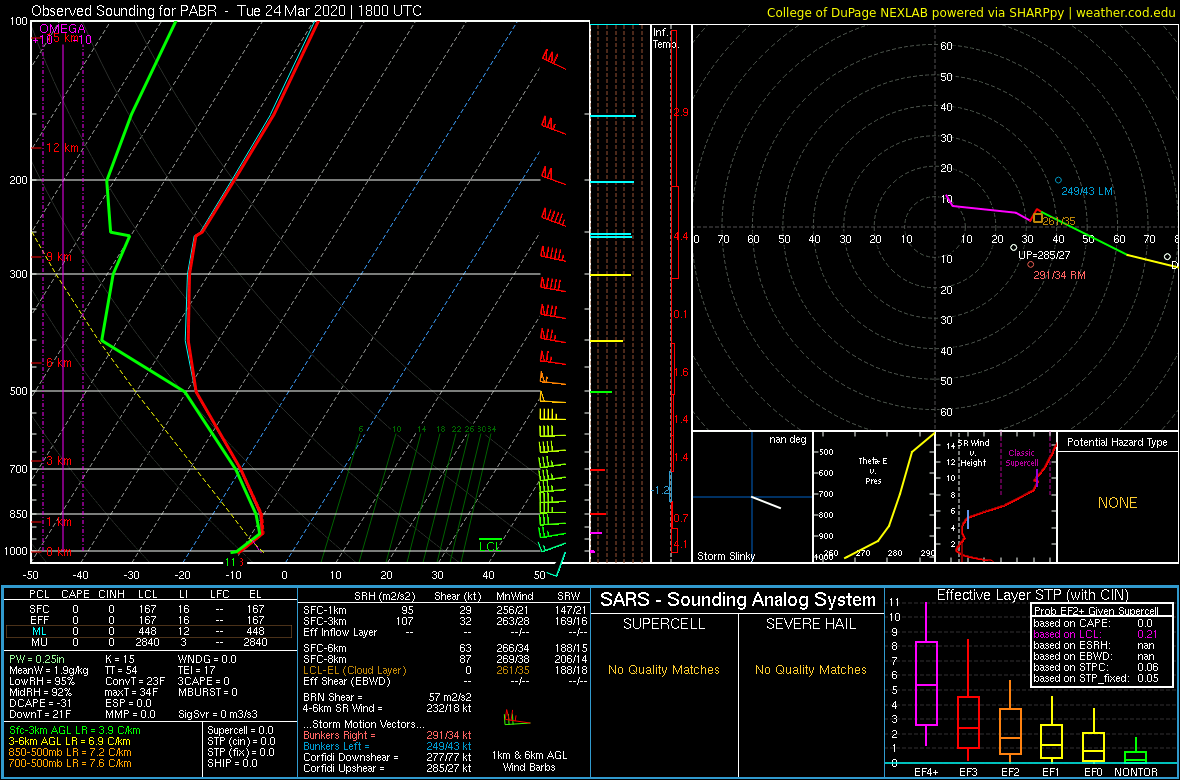The height and width of the screenshot is (780, 1180).
Task: Click the 'Effective Layer STP (with CIN)' title
Action: [x=1030, y=595]
